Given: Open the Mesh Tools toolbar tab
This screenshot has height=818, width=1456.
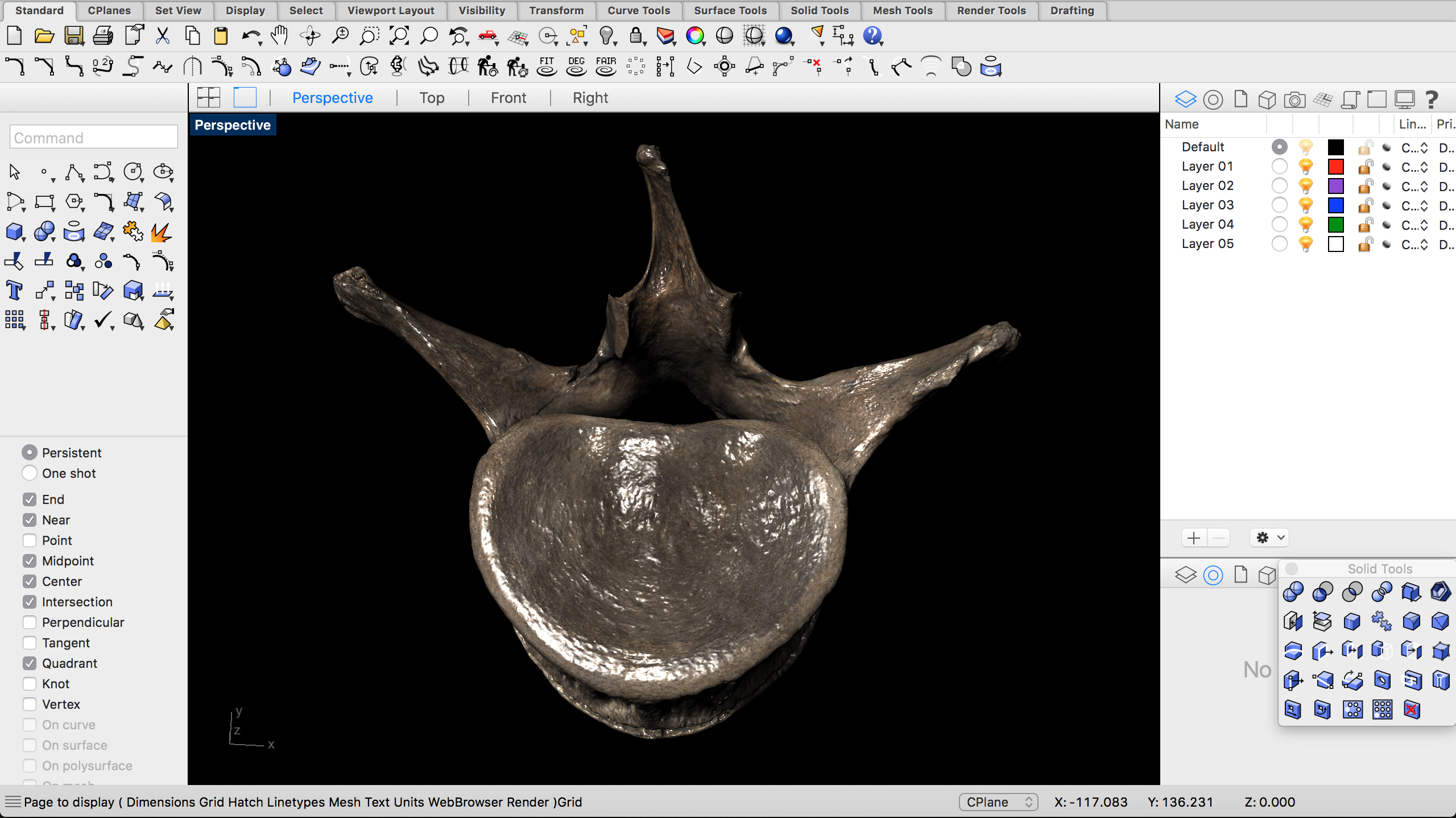Looking at the screenshot, I should [903, 10].
